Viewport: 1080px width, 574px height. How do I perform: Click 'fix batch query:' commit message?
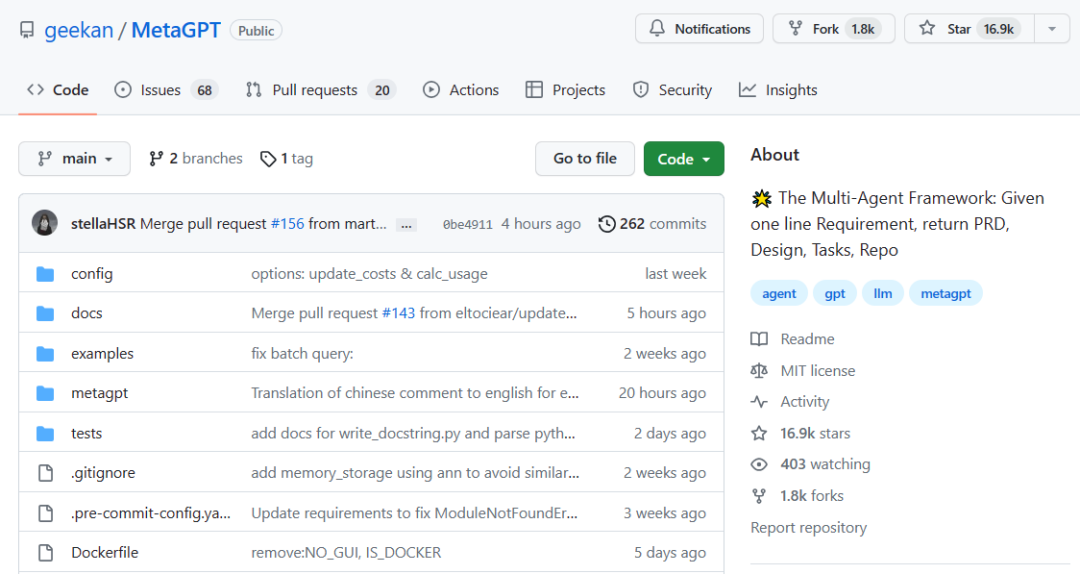click(302, 353)
